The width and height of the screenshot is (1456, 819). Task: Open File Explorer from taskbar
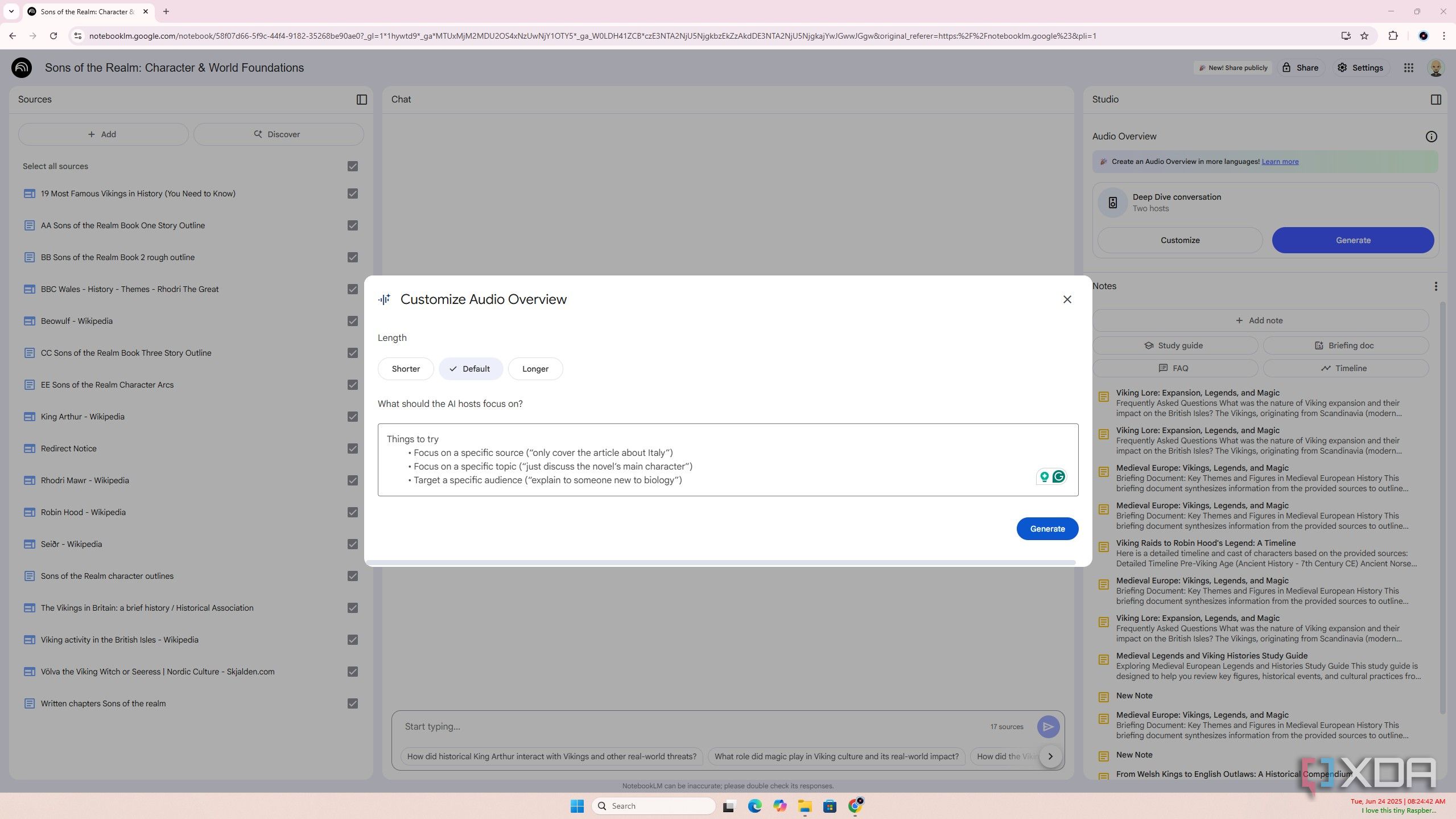pos(804,806)
